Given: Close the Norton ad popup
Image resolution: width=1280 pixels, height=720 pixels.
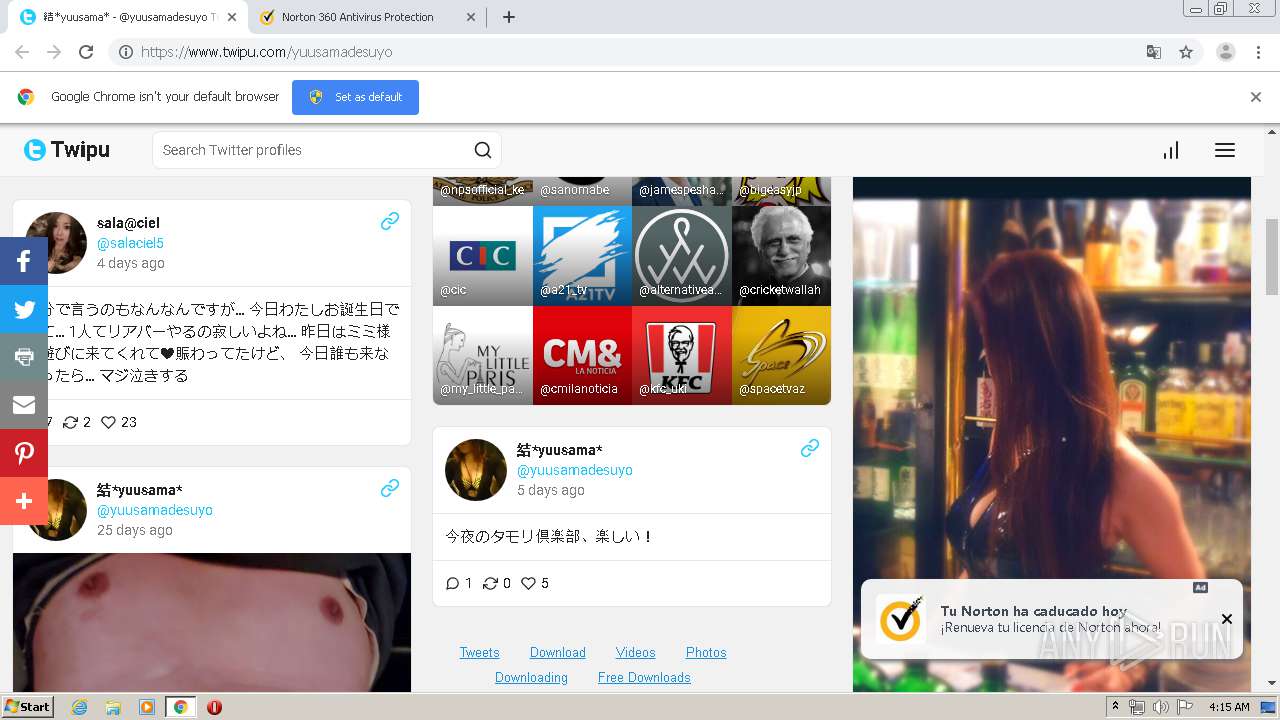Looking at the screenshot, I should click(x=1227, y=619).
